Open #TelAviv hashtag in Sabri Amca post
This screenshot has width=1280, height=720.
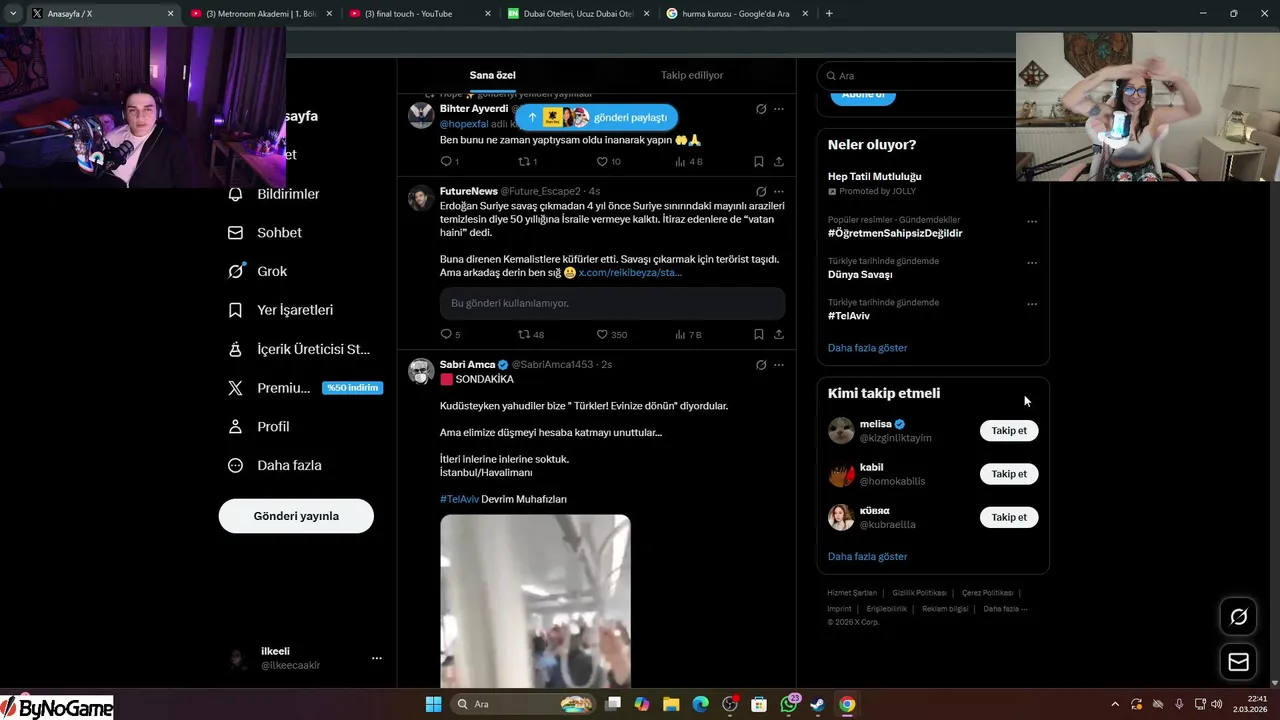(459, 499)
